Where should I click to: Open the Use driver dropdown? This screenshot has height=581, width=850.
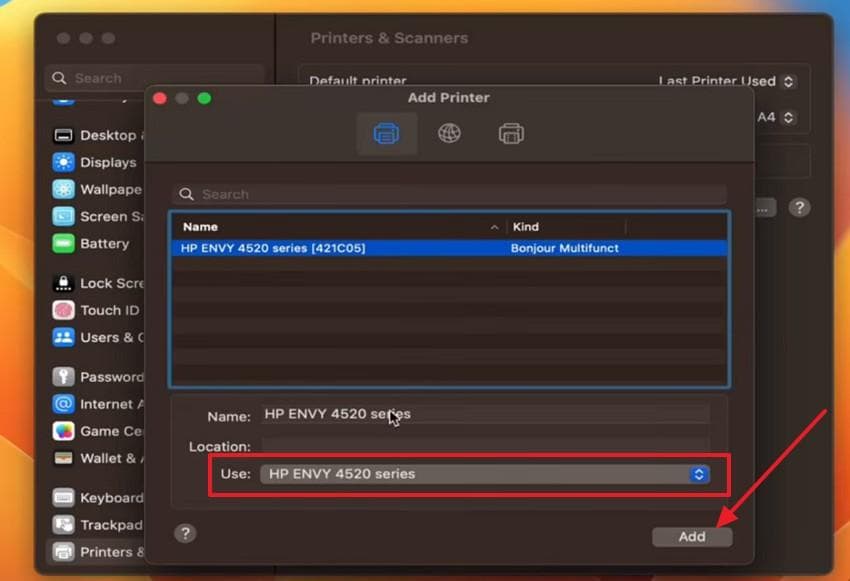click(x=485, y=474)
